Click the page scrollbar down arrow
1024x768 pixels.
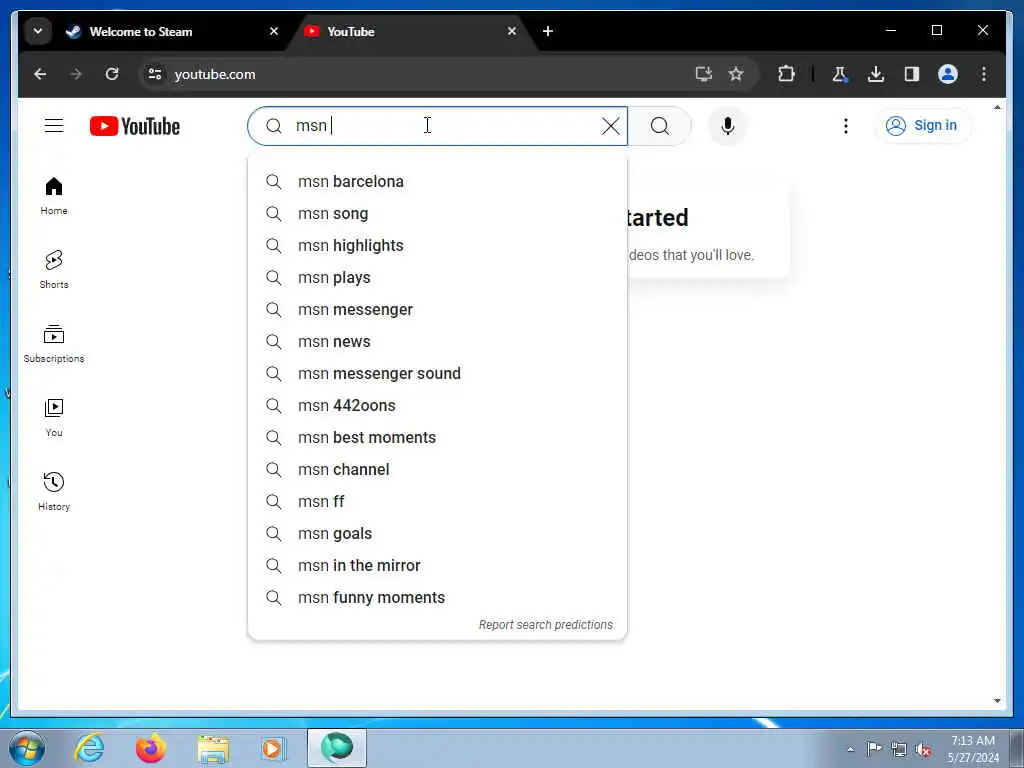tap(997, 701)
